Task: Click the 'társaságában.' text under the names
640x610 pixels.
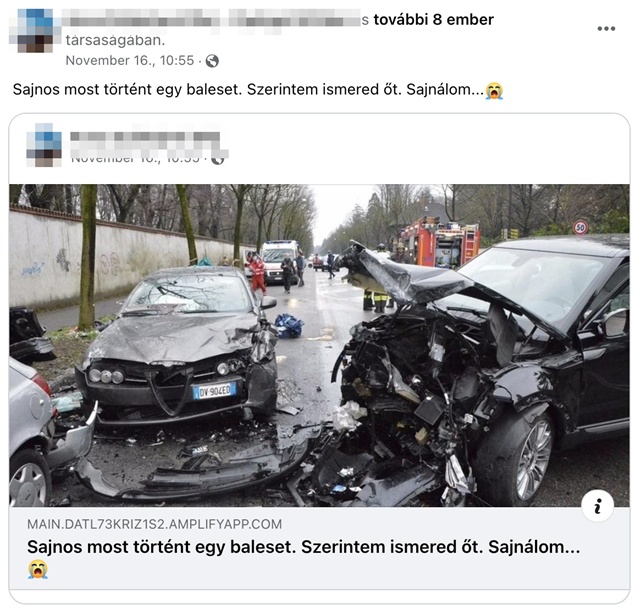Action: point(116,40)
